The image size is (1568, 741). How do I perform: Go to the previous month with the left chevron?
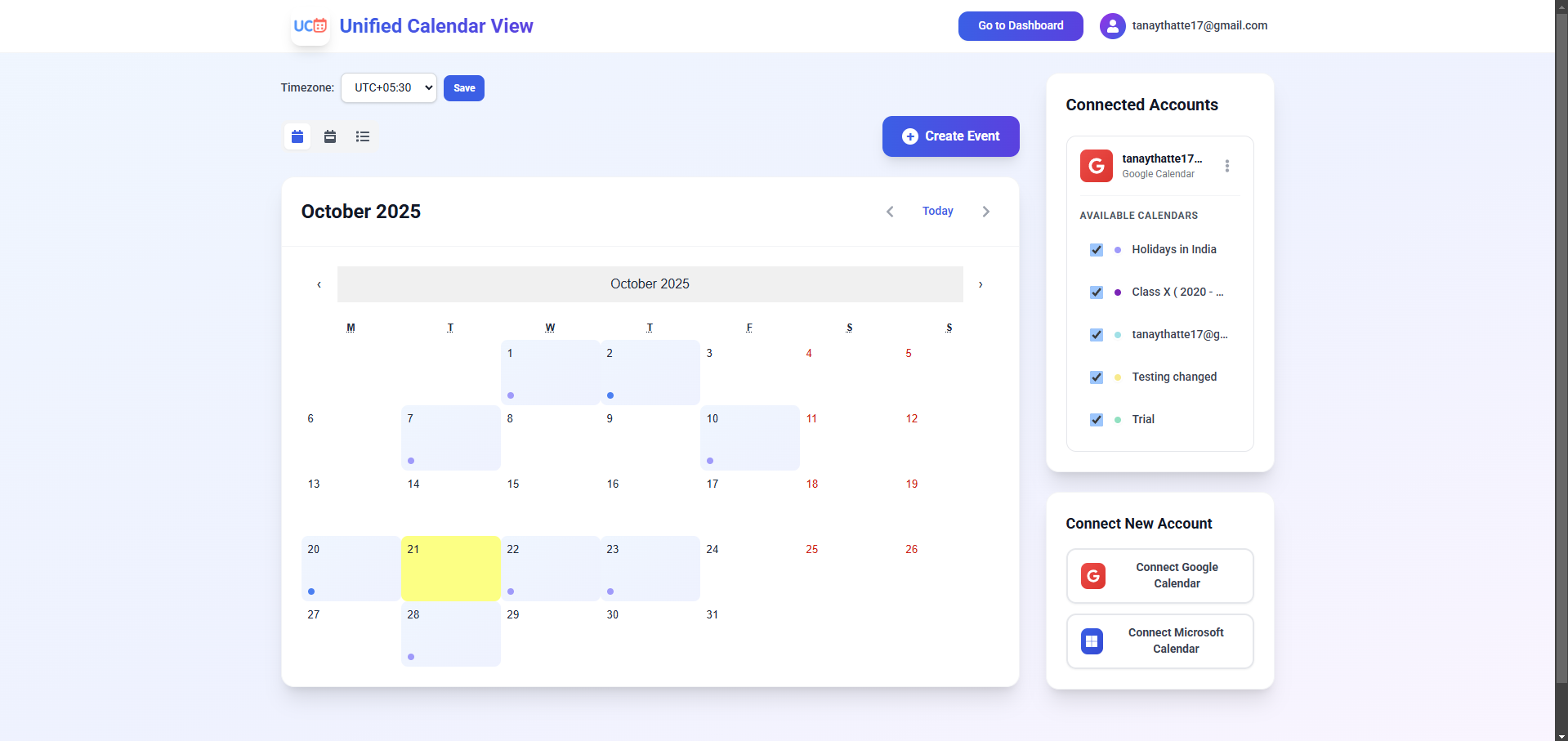tap(890, 211)
